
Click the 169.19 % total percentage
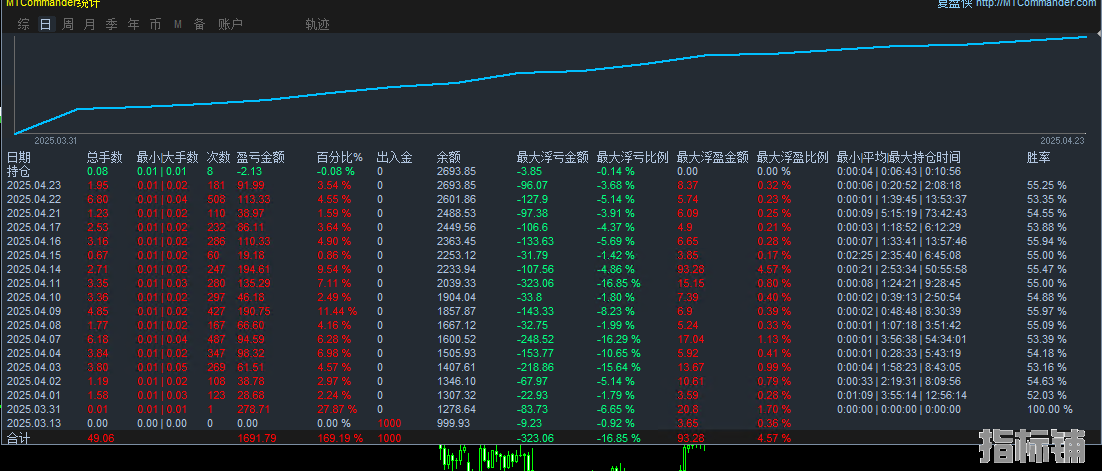coord(339,439)
